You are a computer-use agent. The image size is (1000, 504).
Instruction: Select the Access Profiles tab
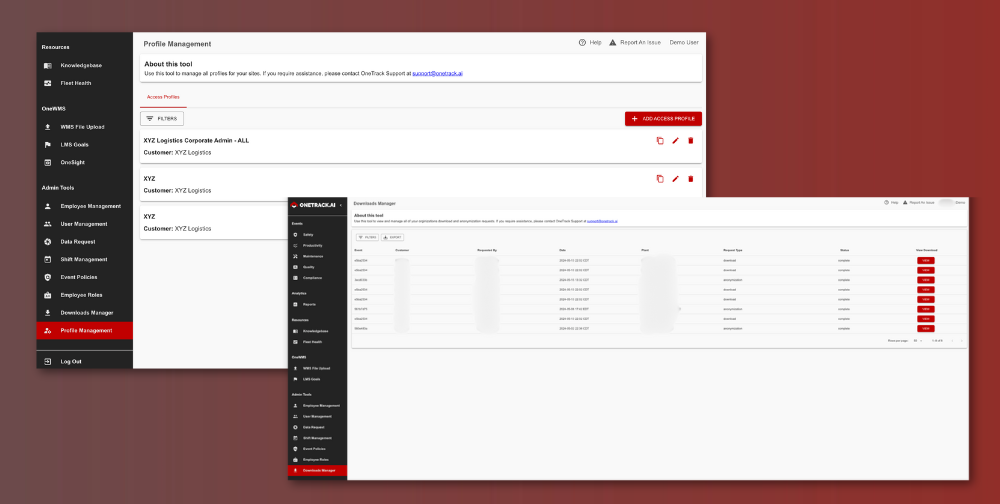[x=163, y=97]
